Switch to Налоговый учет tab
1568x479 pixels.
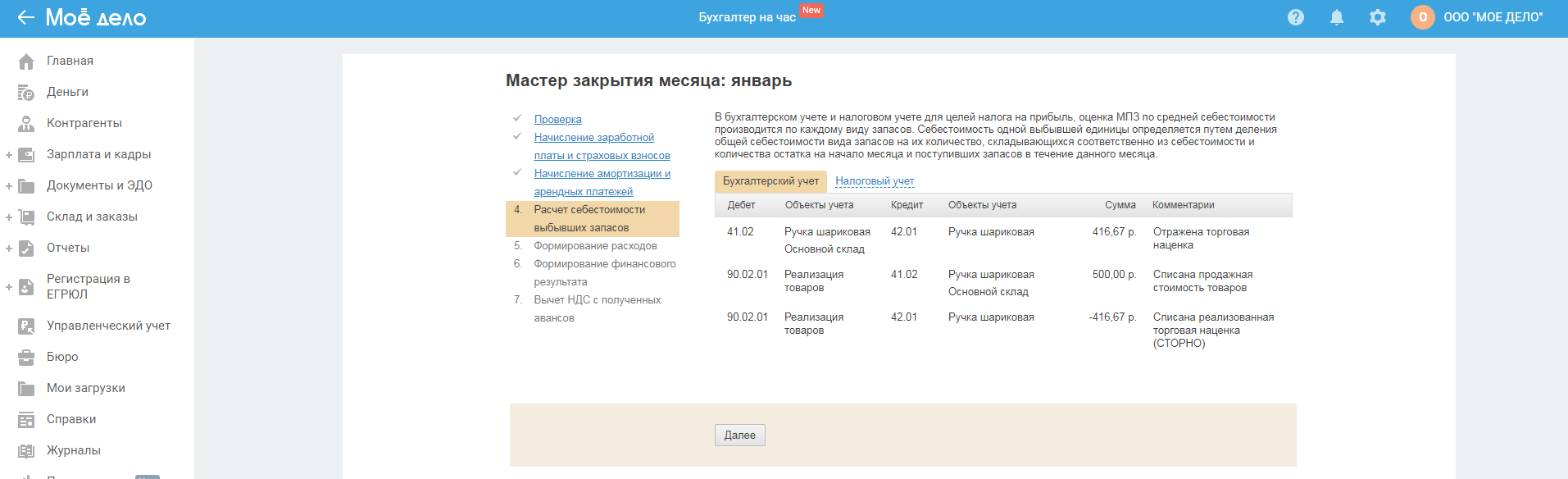click(x=875, y=181)
